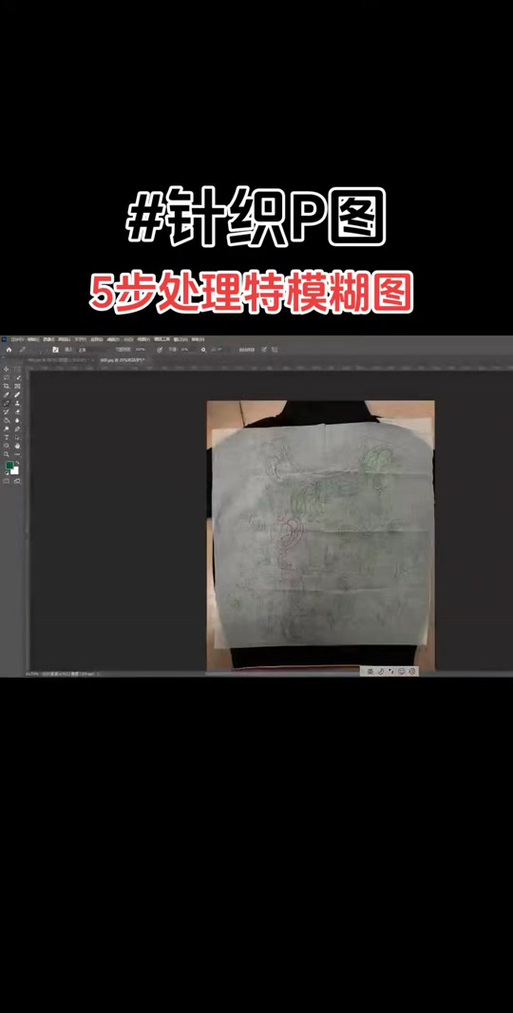The height and width of the screenshot is (1013, 513).
Task: Toggle pressure for opacity icon in options bar
Action: [x=160, y=350]
